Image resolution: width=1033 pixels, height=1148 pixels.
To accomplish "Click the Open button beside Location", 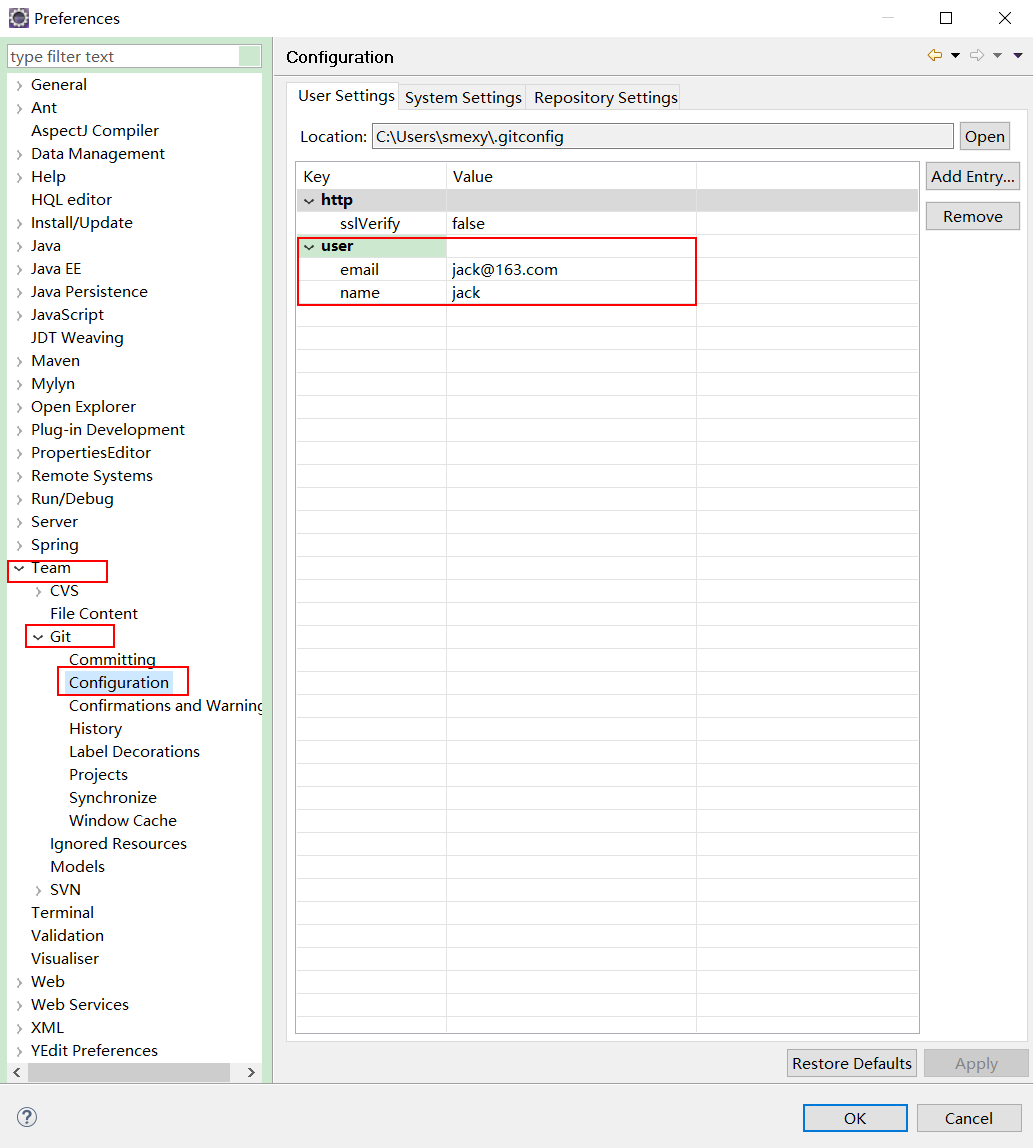I will (984, 137).
